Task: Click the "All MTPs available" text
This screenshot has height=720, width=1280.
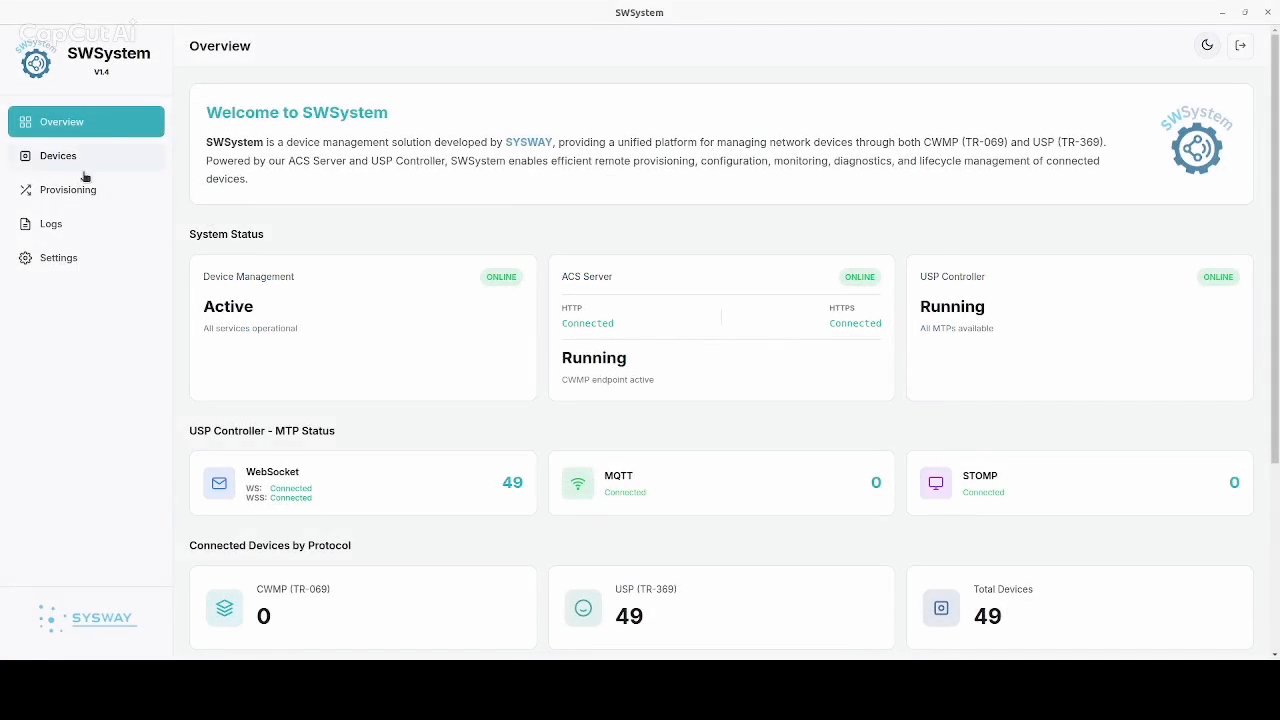Action: click(x=957, y=328)
